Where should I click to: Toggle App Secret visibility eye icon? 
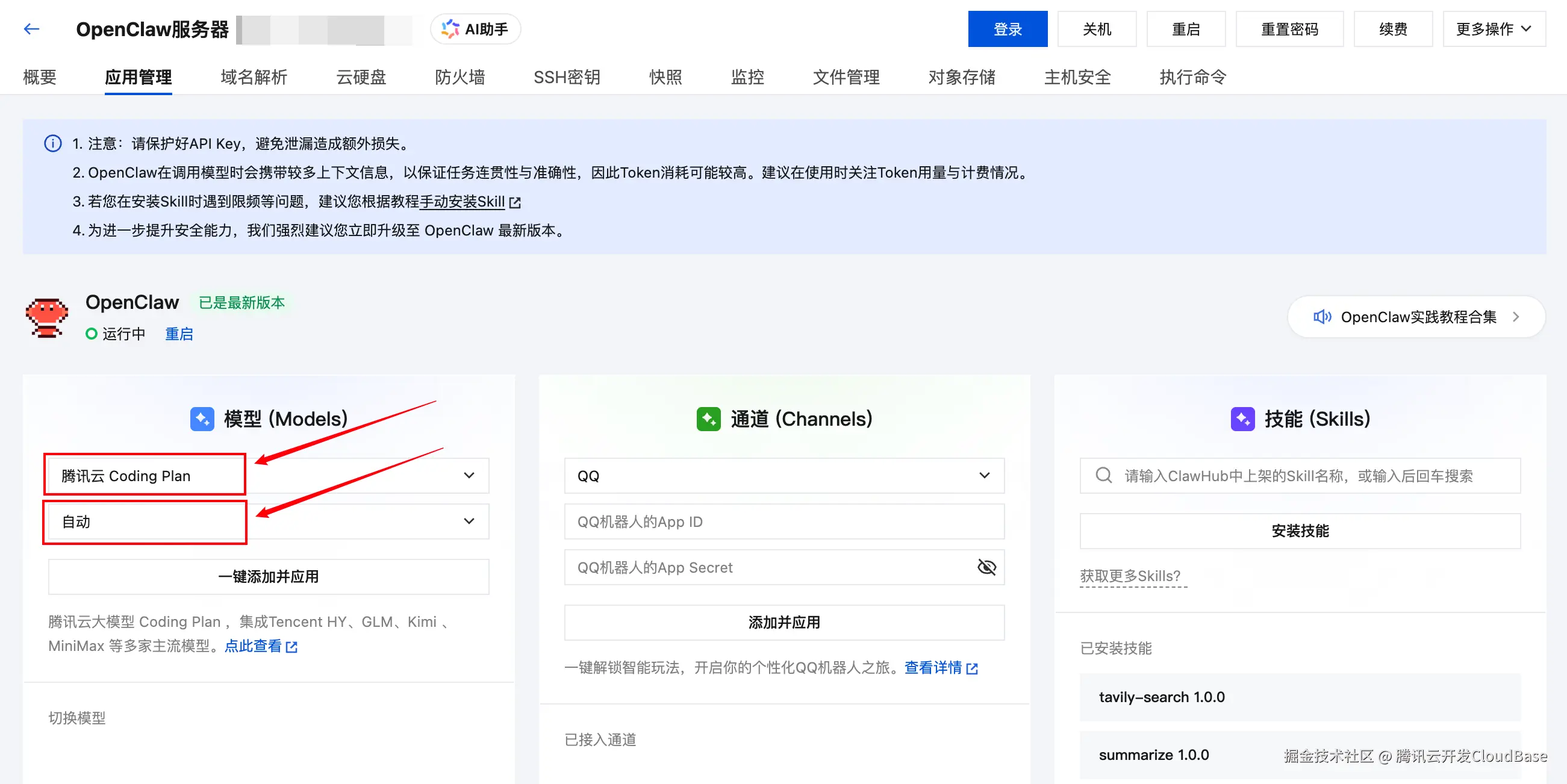click(x=986, y=567)
